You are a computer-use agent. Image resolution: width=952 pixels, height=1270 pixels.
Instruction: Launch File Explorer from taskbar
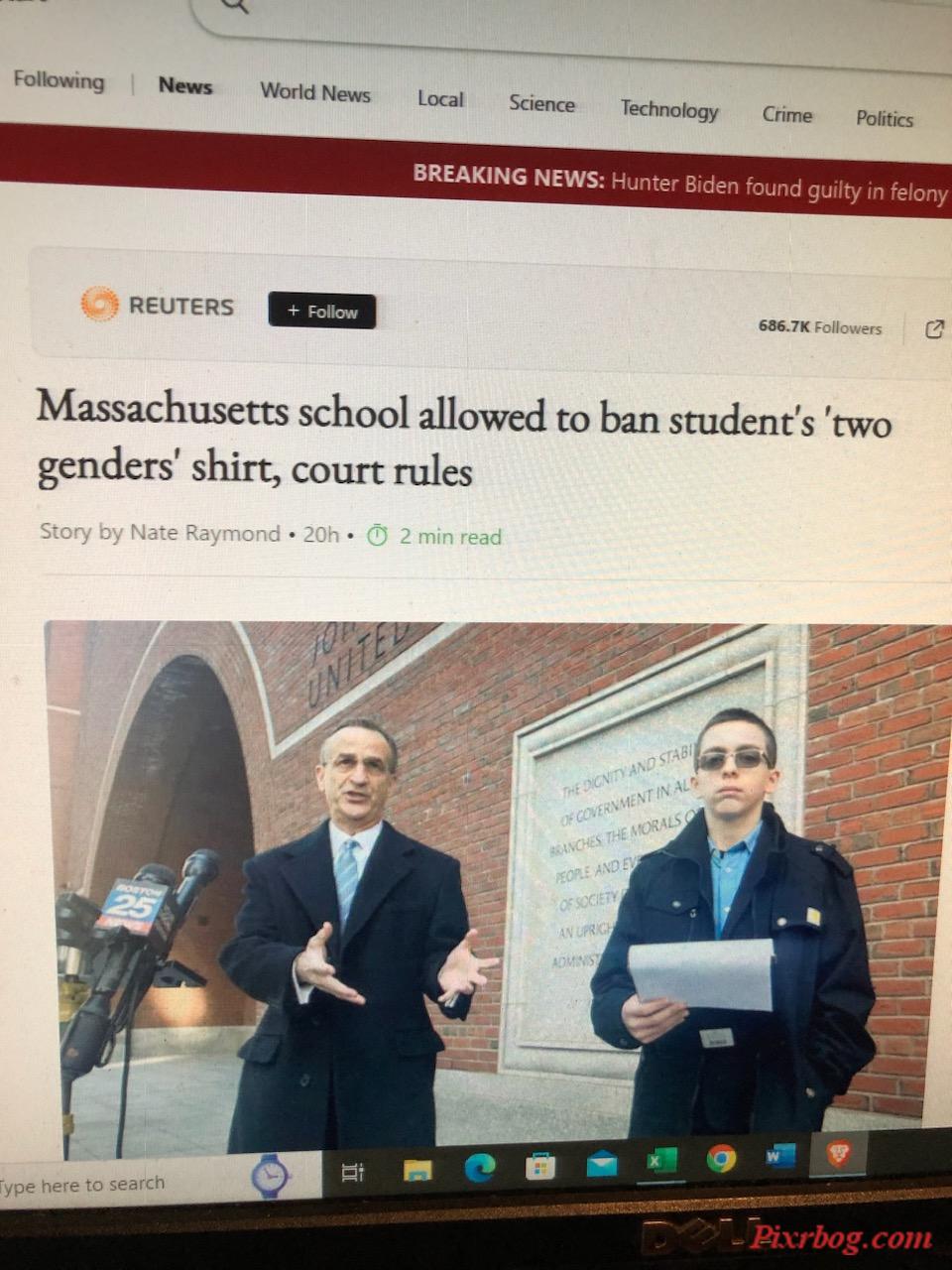pyautogui.click(x=417, y=1172)
